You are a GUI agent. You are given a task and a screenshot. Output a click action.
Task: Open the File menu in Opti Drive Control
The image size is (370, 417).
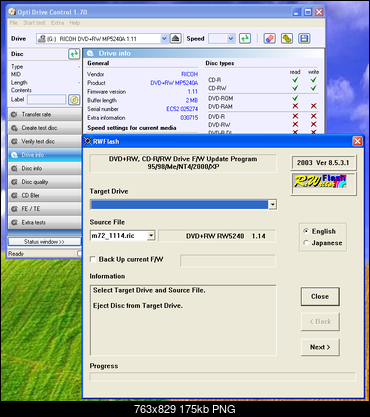[14, 23]
